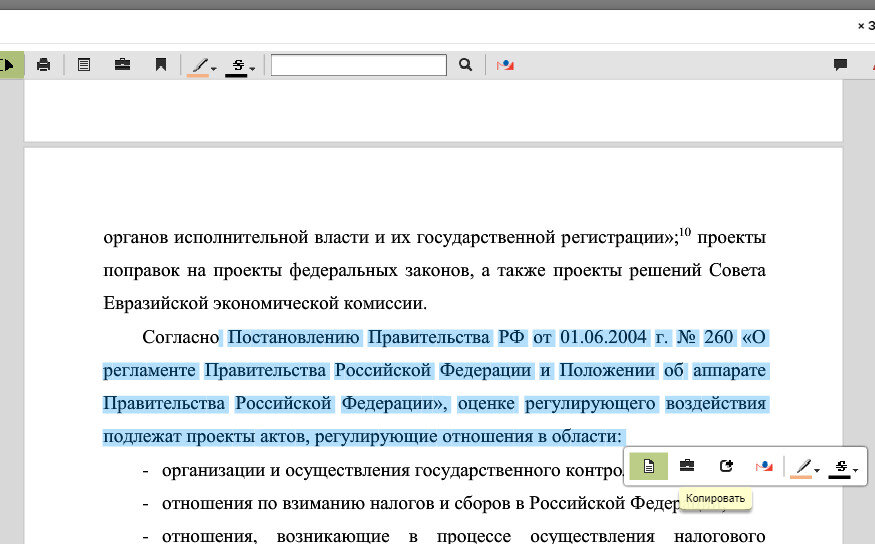
Task: Select the highlighter pen tool in top toolbar
Action: coord(199,66)
